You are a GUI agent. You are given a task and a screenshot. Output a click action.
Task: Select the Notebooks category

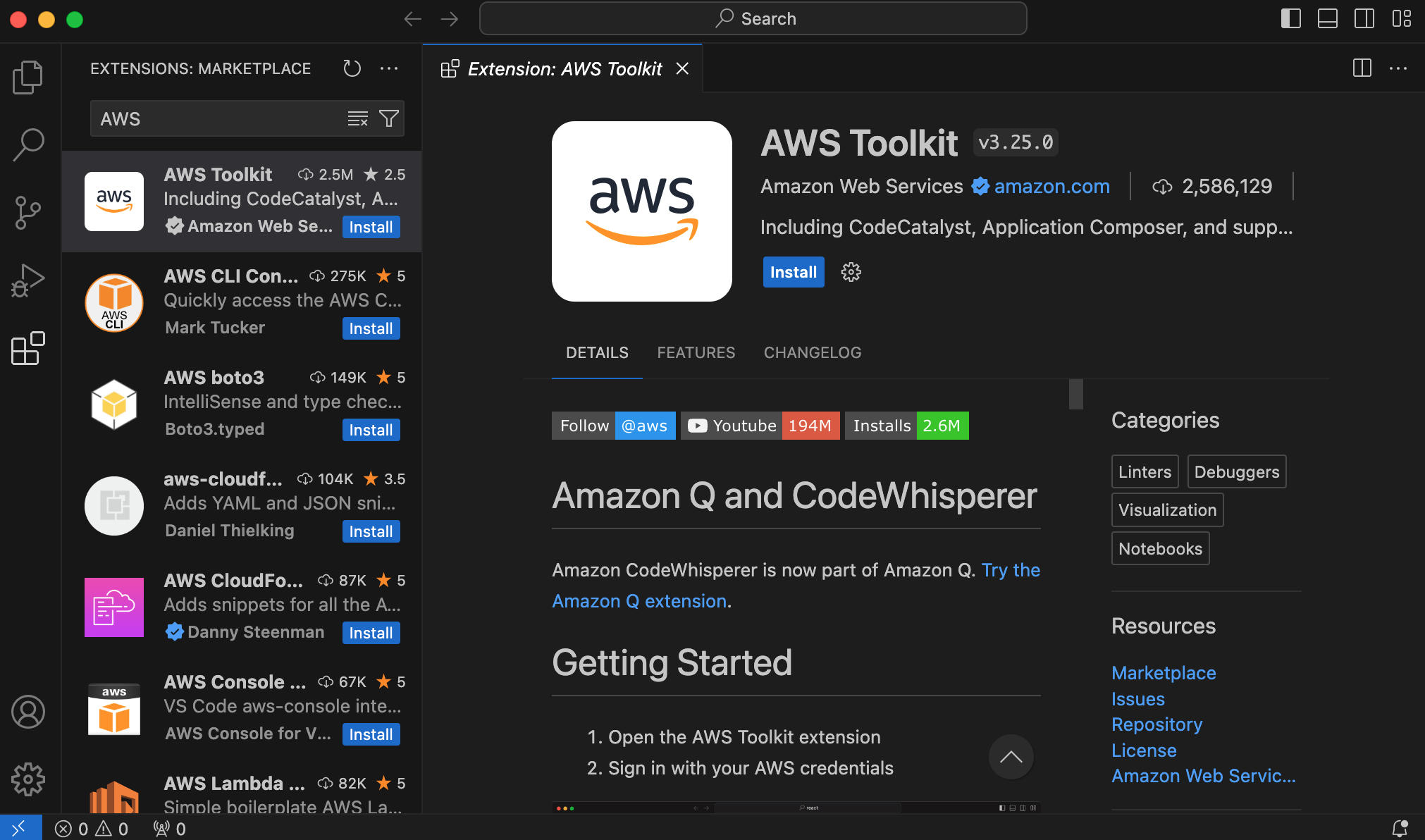point(1160,548)
